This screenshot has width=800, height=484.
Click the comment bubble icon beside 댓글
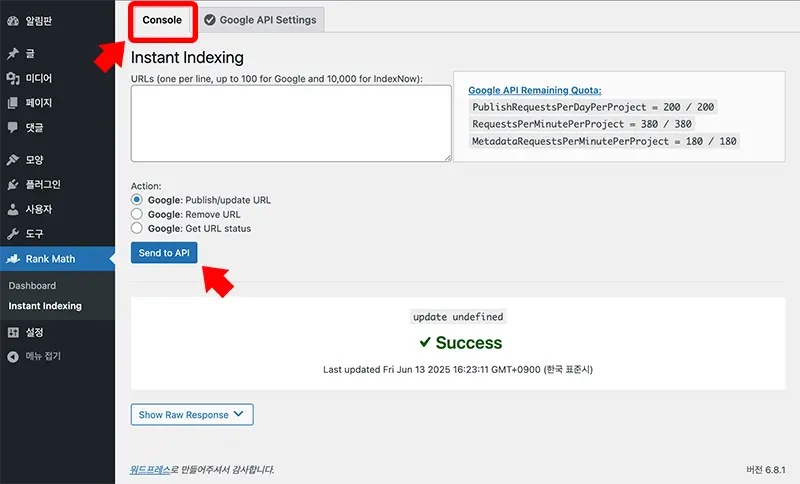tap(13, 128)
